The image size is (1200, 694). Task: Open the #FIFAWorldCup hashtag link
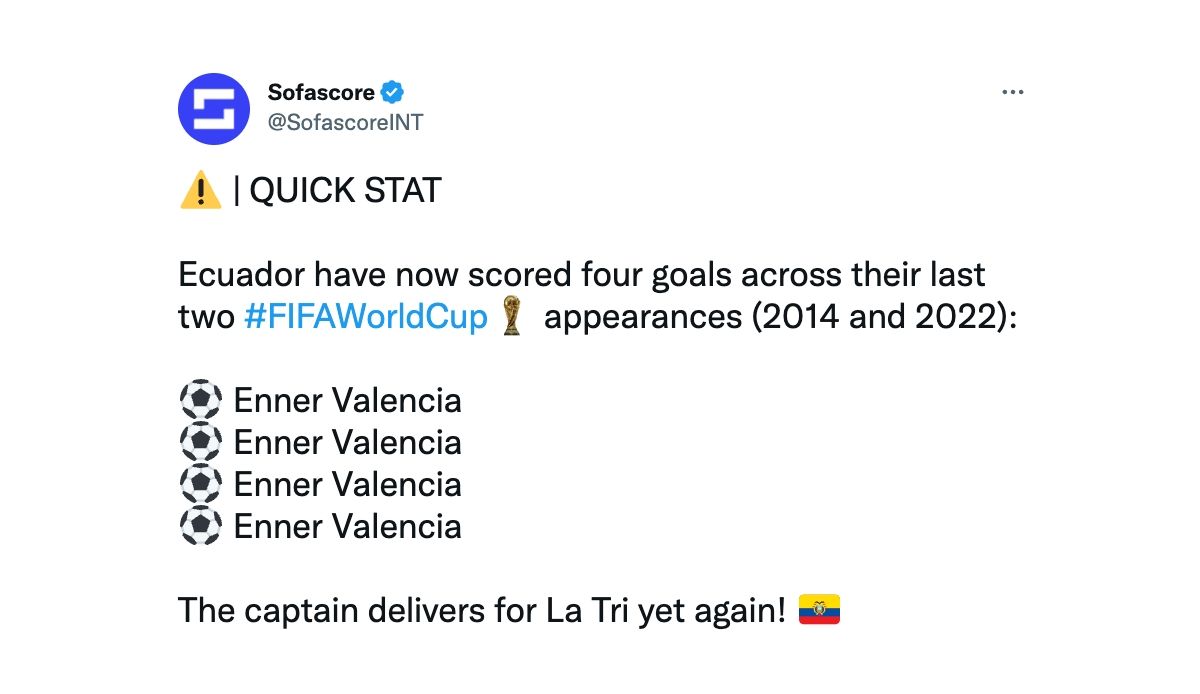[x=365, y=317]
